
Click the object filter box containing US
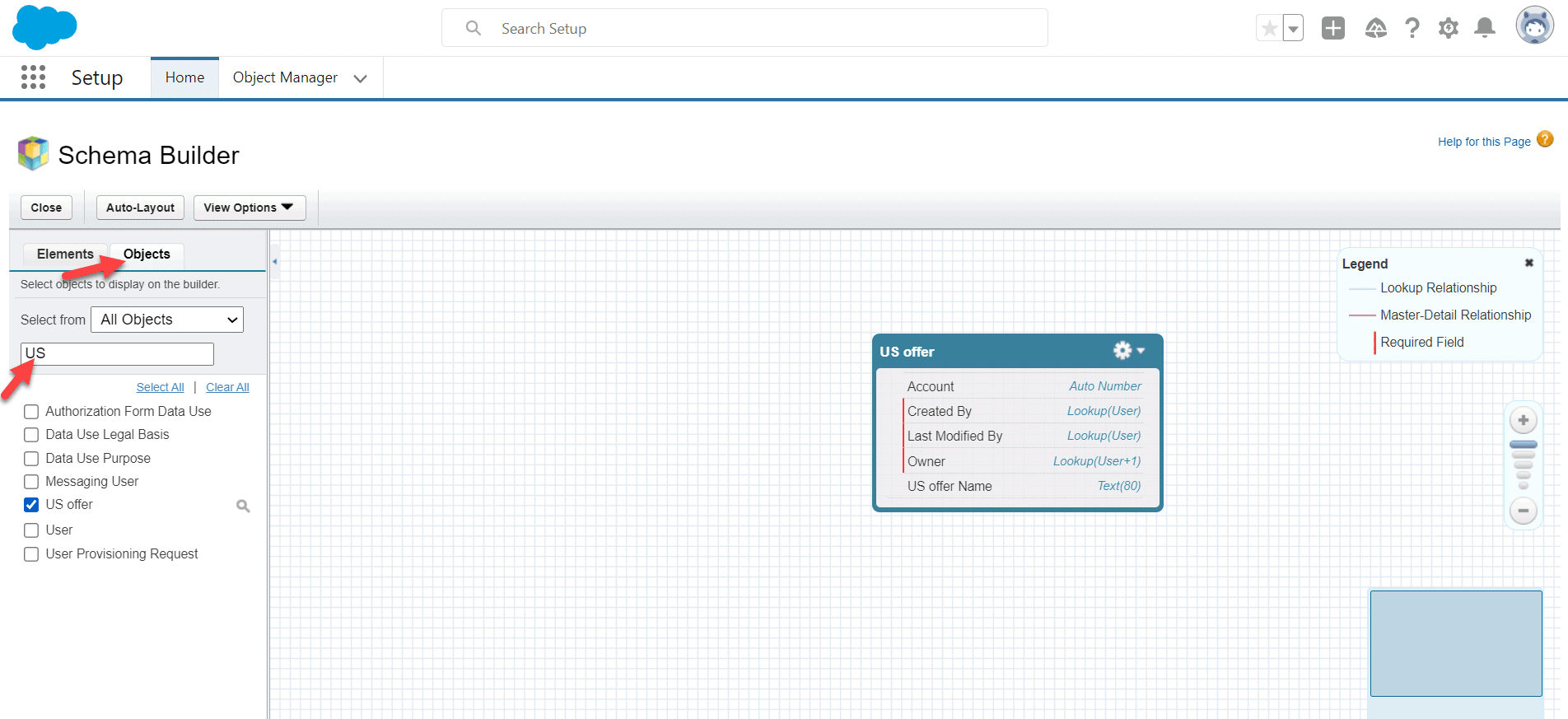click(x=117, y=354)
